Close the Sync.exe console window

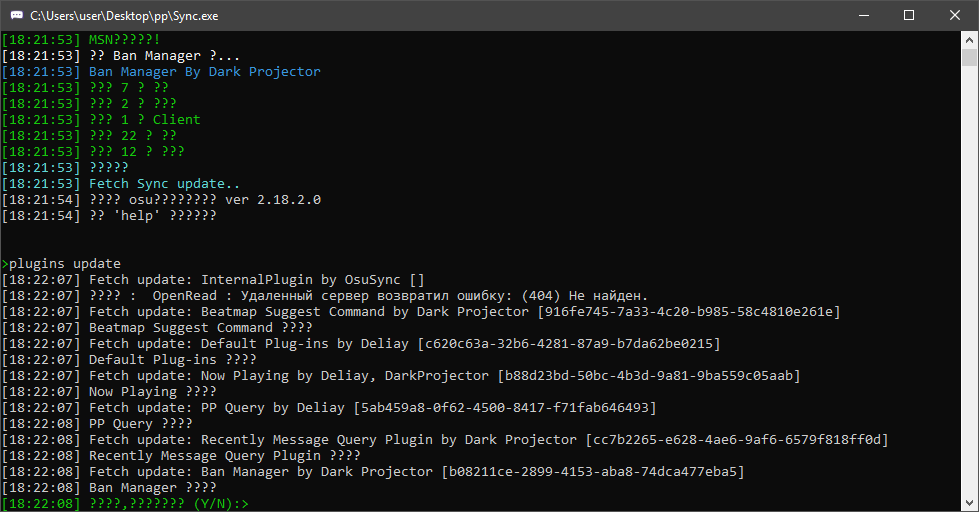tap(955, 15)
